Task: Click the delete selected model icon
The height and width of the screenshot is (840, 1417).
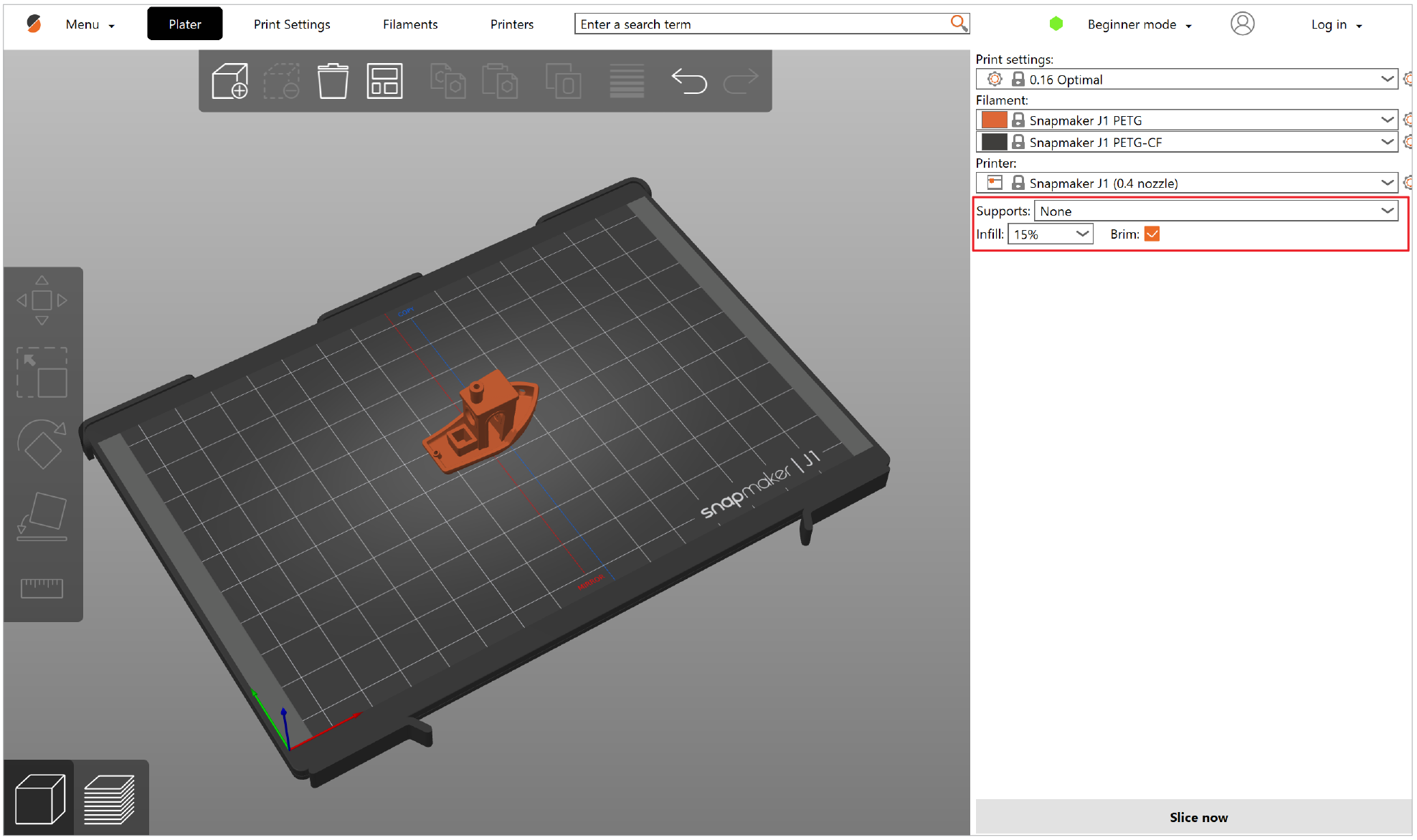Action: pos(282,81)
